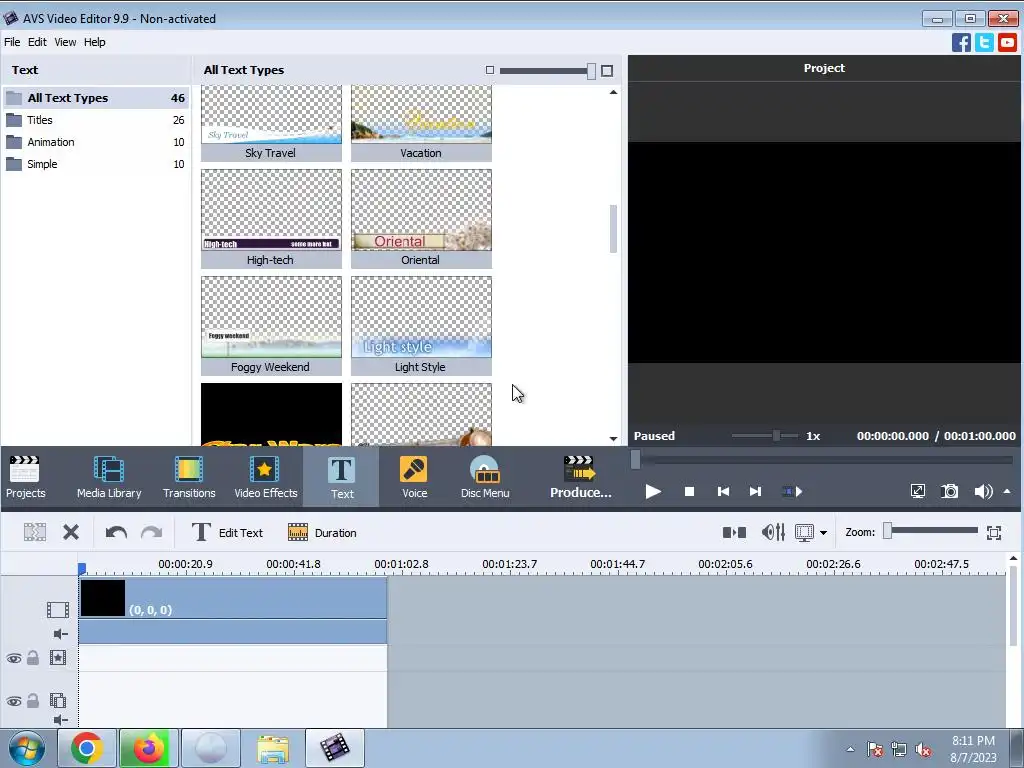Open Video Effects panel
Image resolution: width=1024 pixels, height=768 pixels.
265,477
